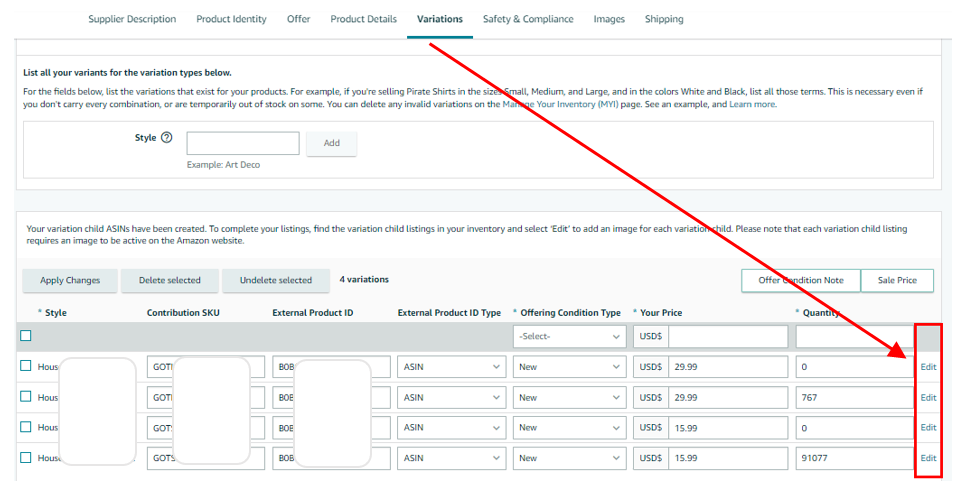The width and height of the screenshot is (971, 490).
Task: Switch to the Images tab
Action: [609, 19]
